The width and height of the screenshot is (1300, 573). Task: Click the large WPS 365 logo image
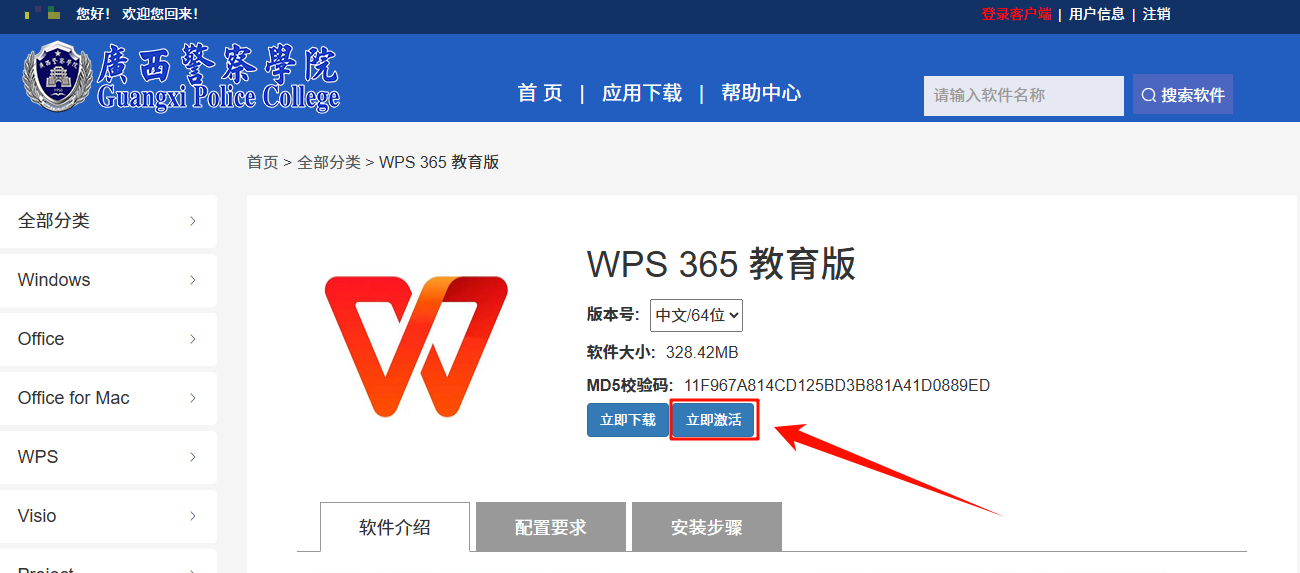coord(416,346)
